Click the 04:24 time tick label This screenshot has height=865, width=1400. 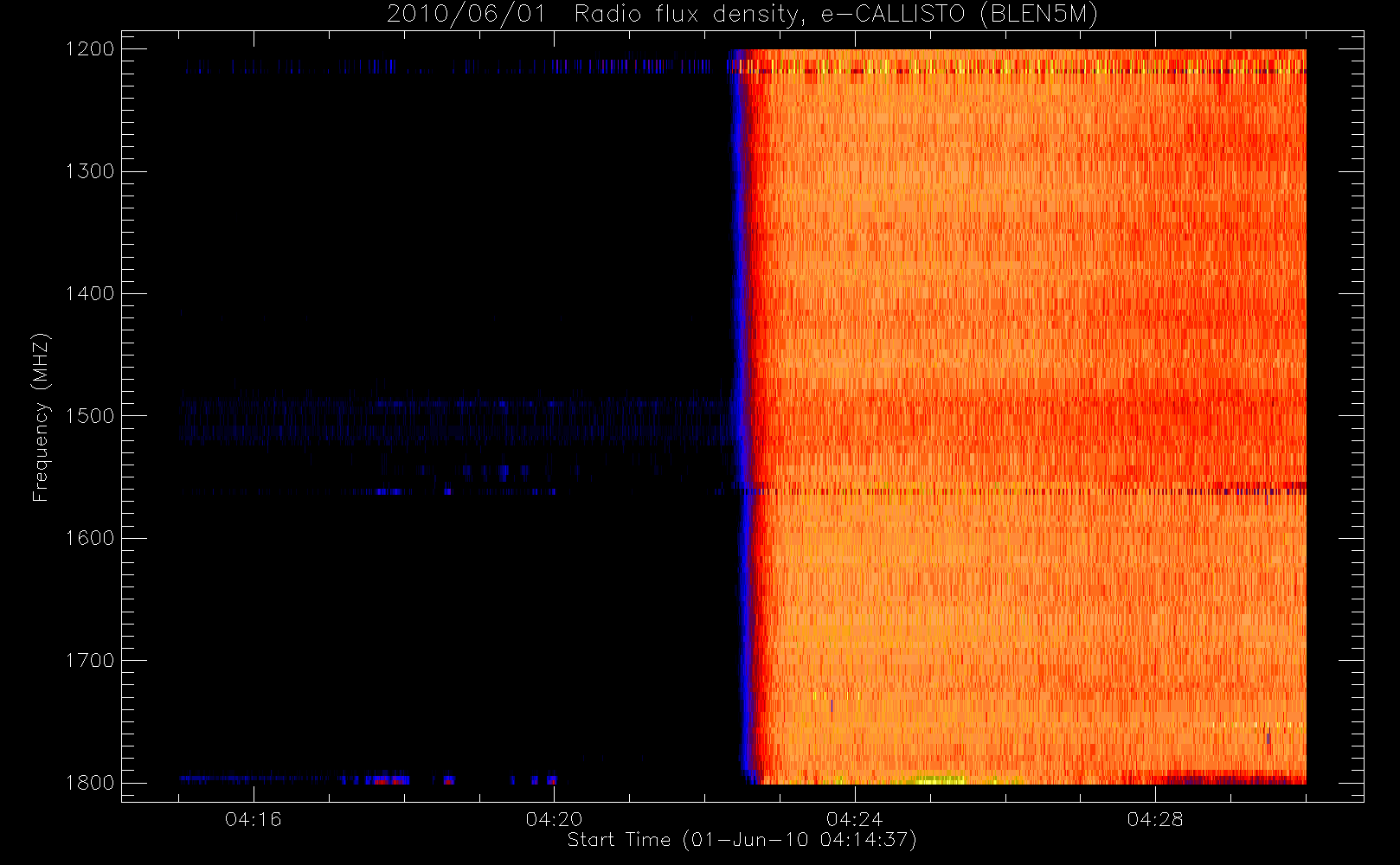pyautogui.click(x=854, y=819)
